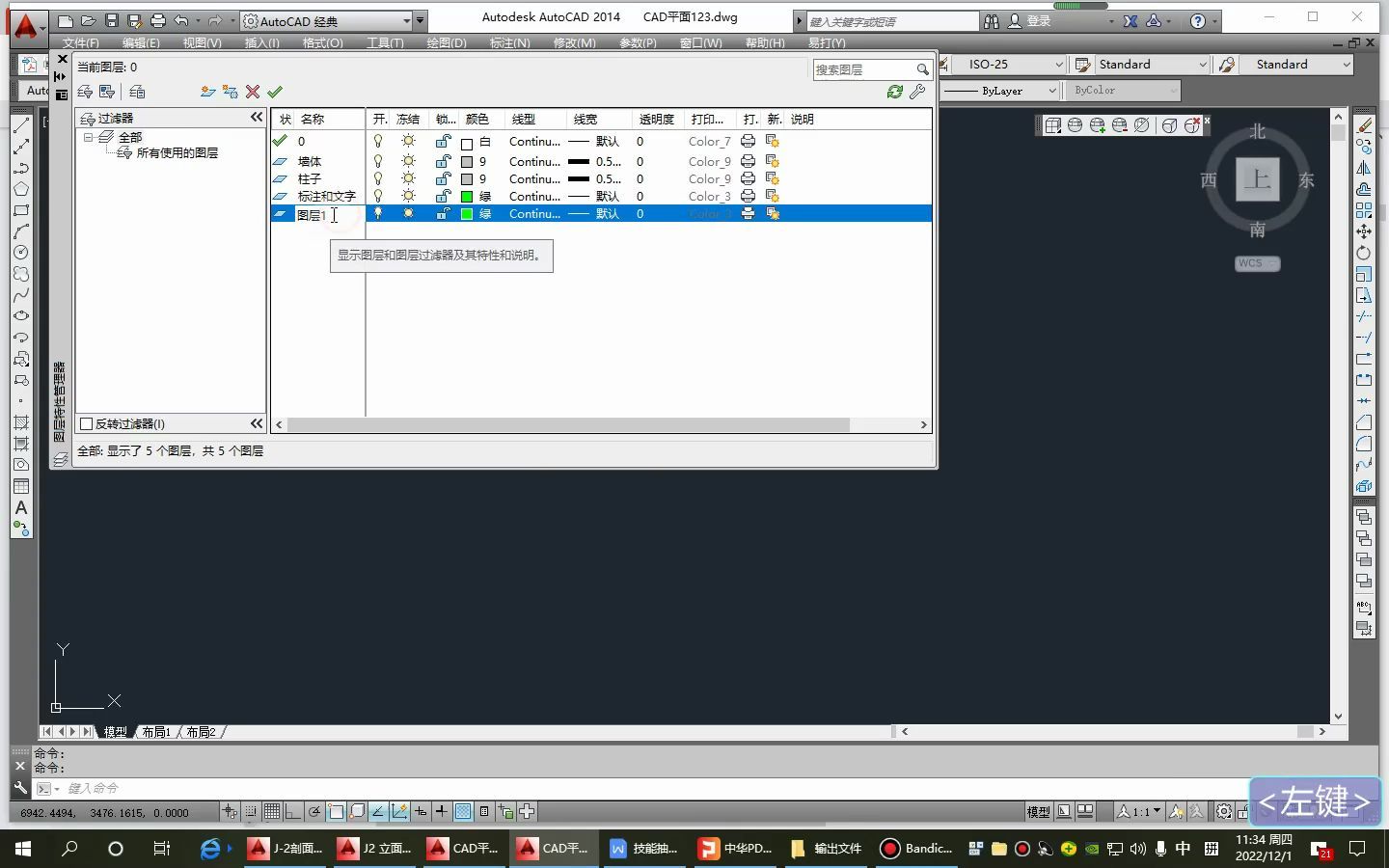
Task: Switch to the 布局2 tab
Action: (x=201, y=732)
